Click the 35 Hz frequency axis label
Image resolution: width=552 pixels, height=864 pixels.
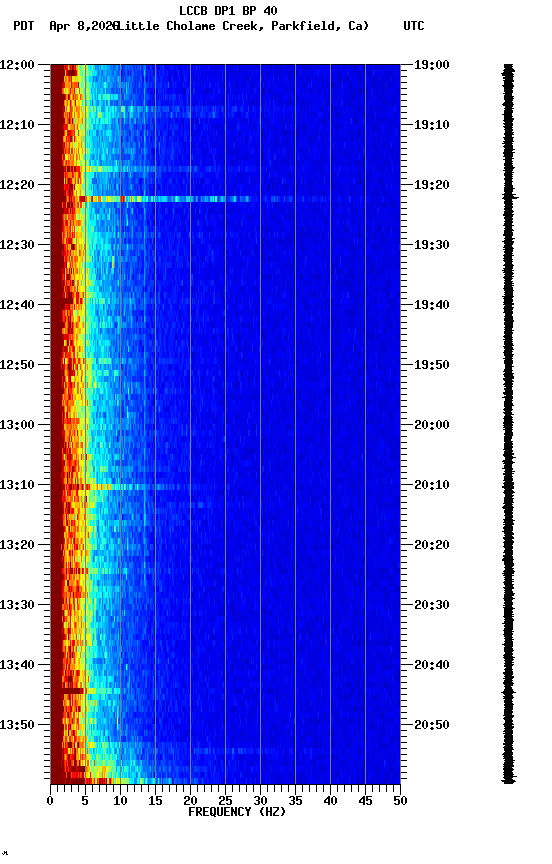(x=295, y=801)
